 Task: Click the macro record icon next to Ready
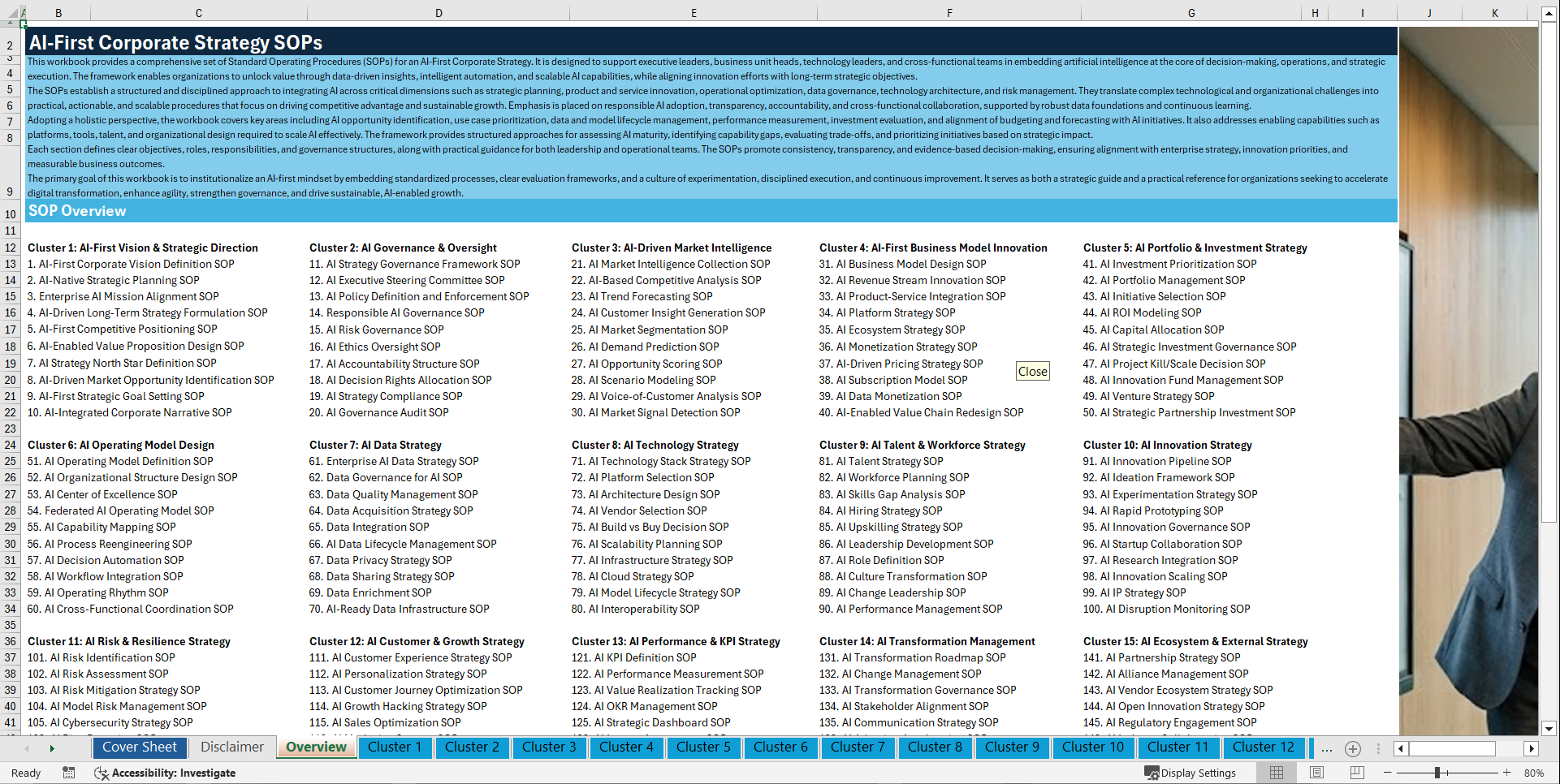(x=69, y=773)
